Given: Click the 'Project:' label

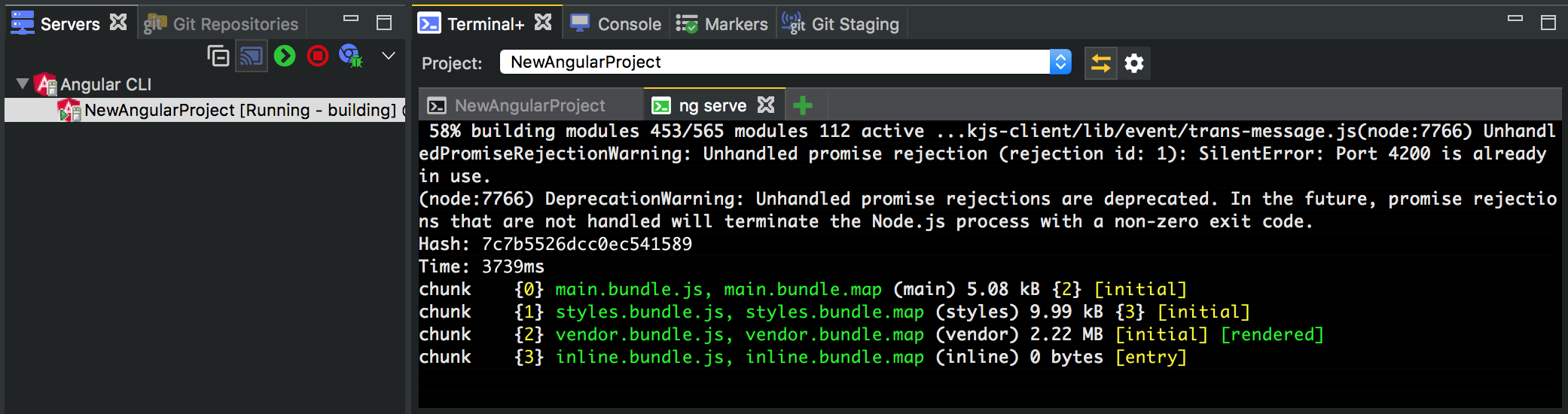Looking at the screenshot, I should tap(452, 63).
